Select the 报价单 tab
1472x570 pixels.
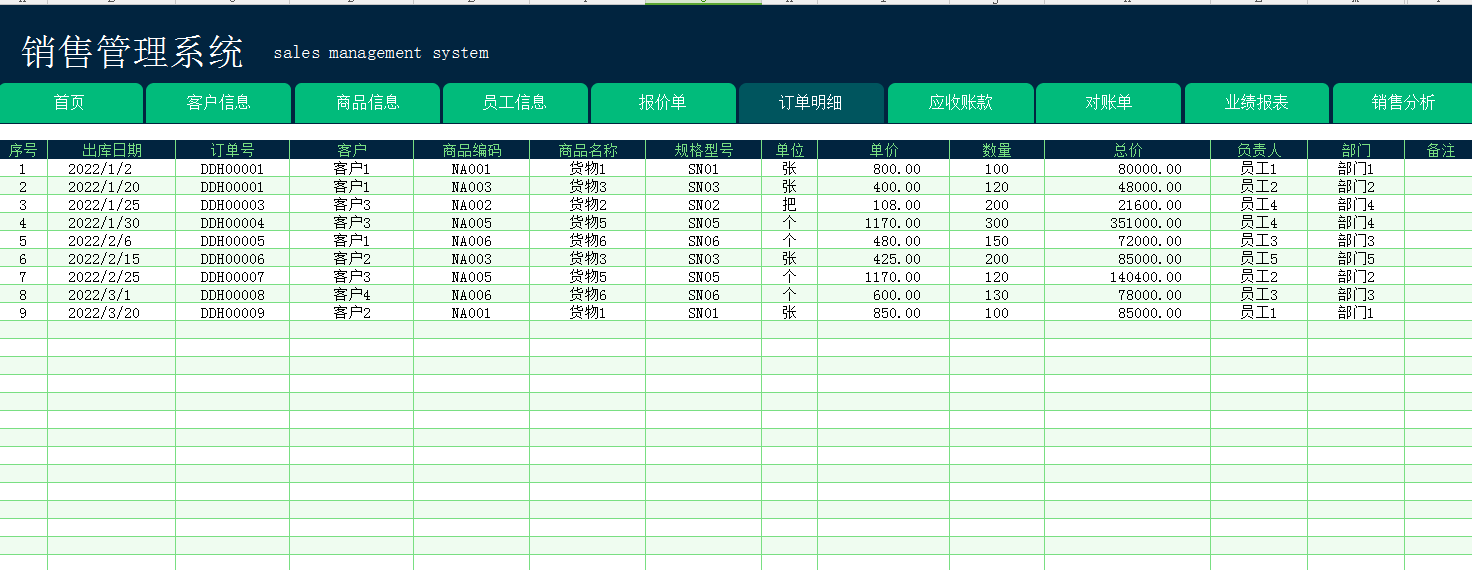[x=663, y=103]
